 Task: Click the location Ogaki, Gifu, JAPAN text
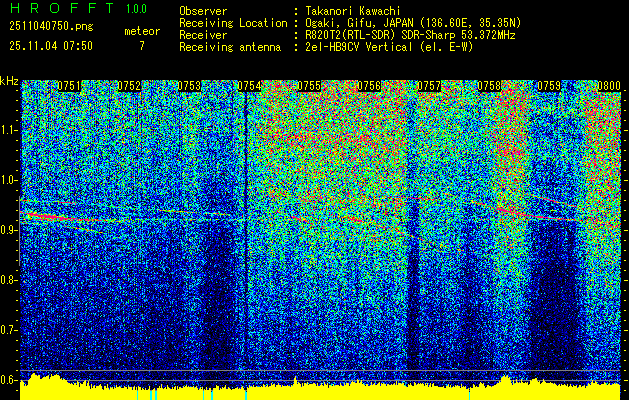coord(413,23)
